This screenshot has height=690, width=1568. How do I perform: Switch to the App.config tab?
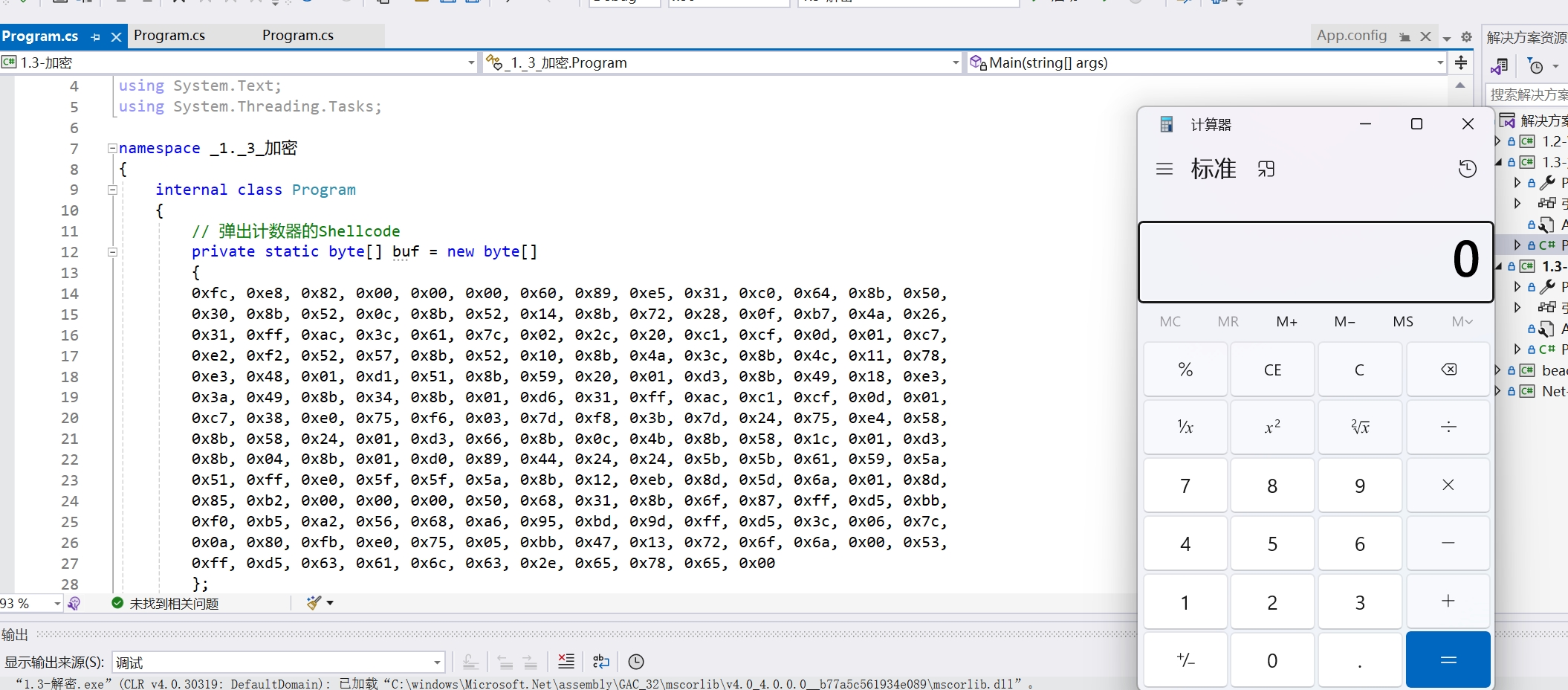(1351, 36)
